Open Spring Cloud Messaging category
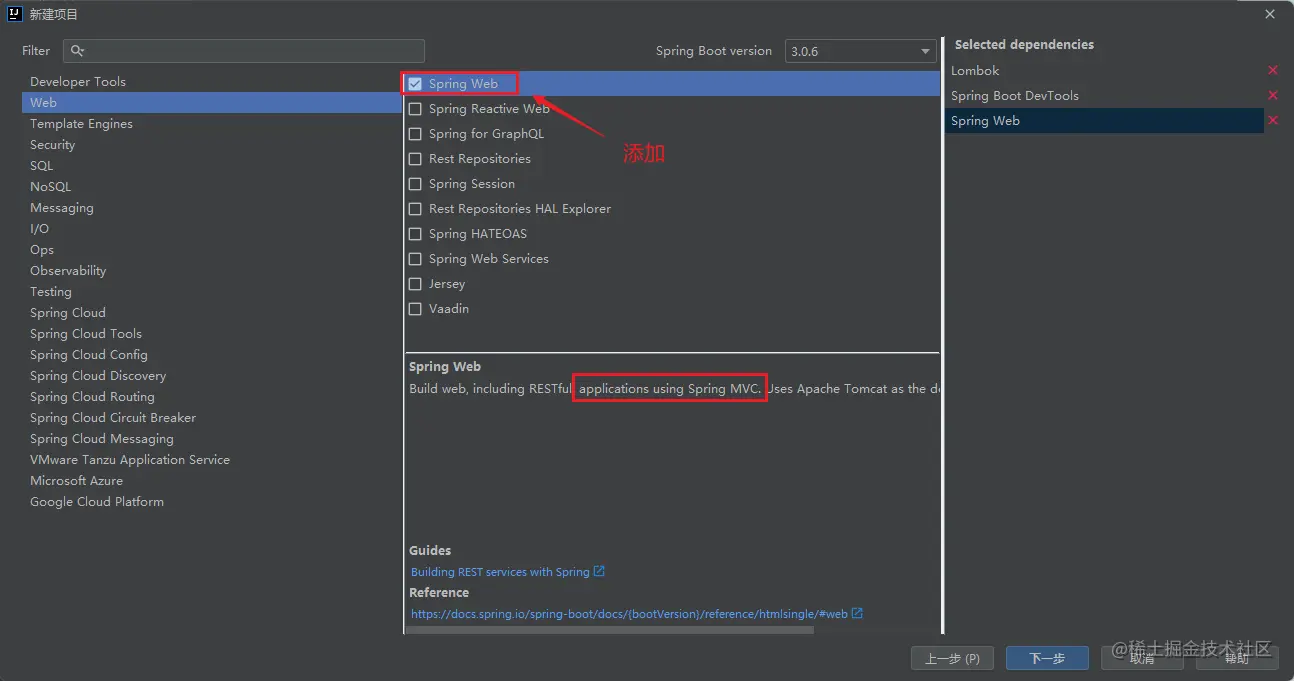1294x681 pixels. click(211, 439)
